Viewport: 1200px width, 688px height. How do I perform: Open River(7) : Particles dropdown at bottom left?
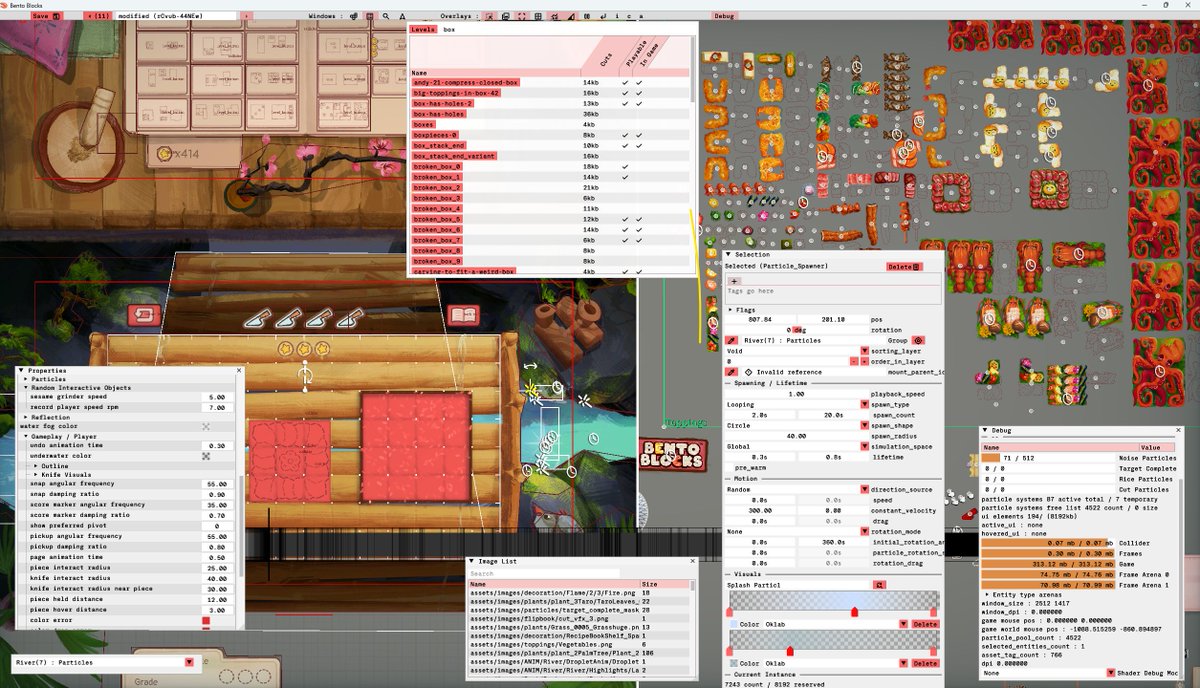point(188,662)
